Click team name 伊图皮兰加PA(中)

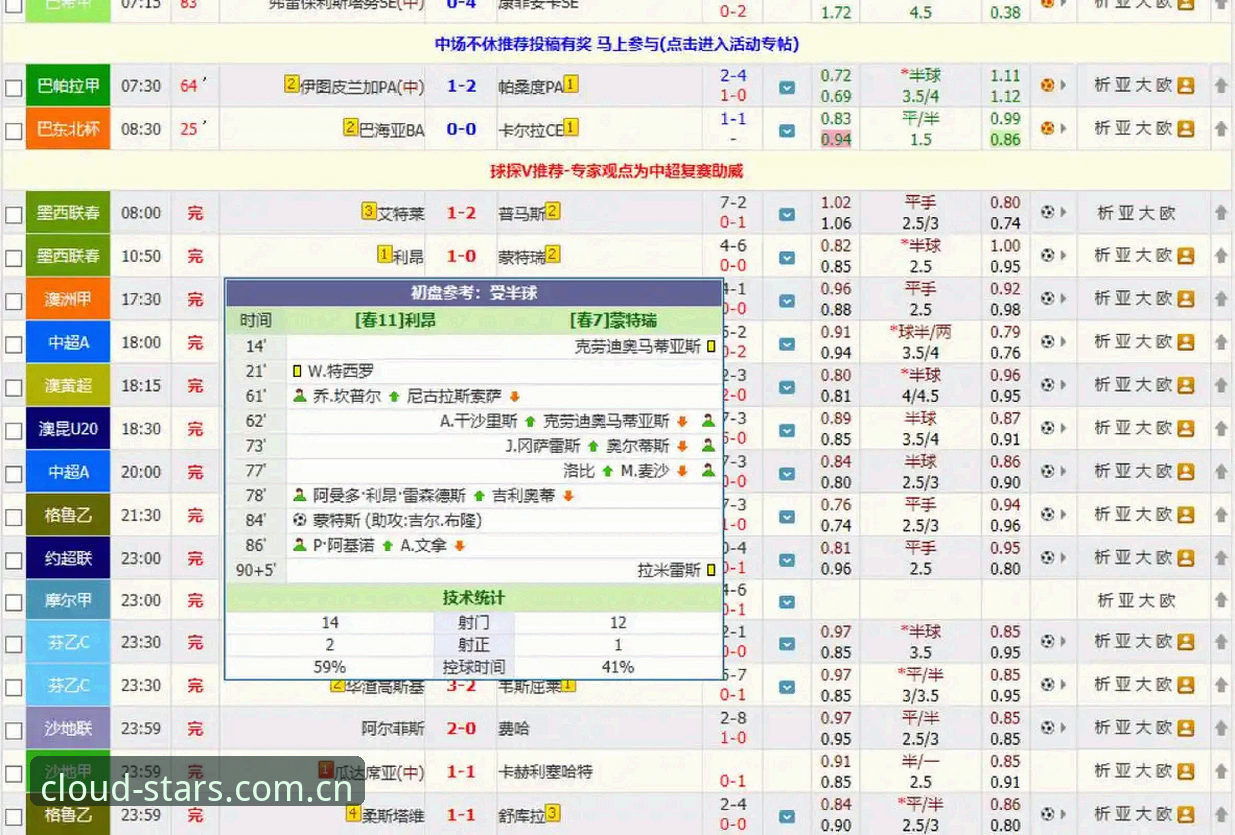coord(362,86)
